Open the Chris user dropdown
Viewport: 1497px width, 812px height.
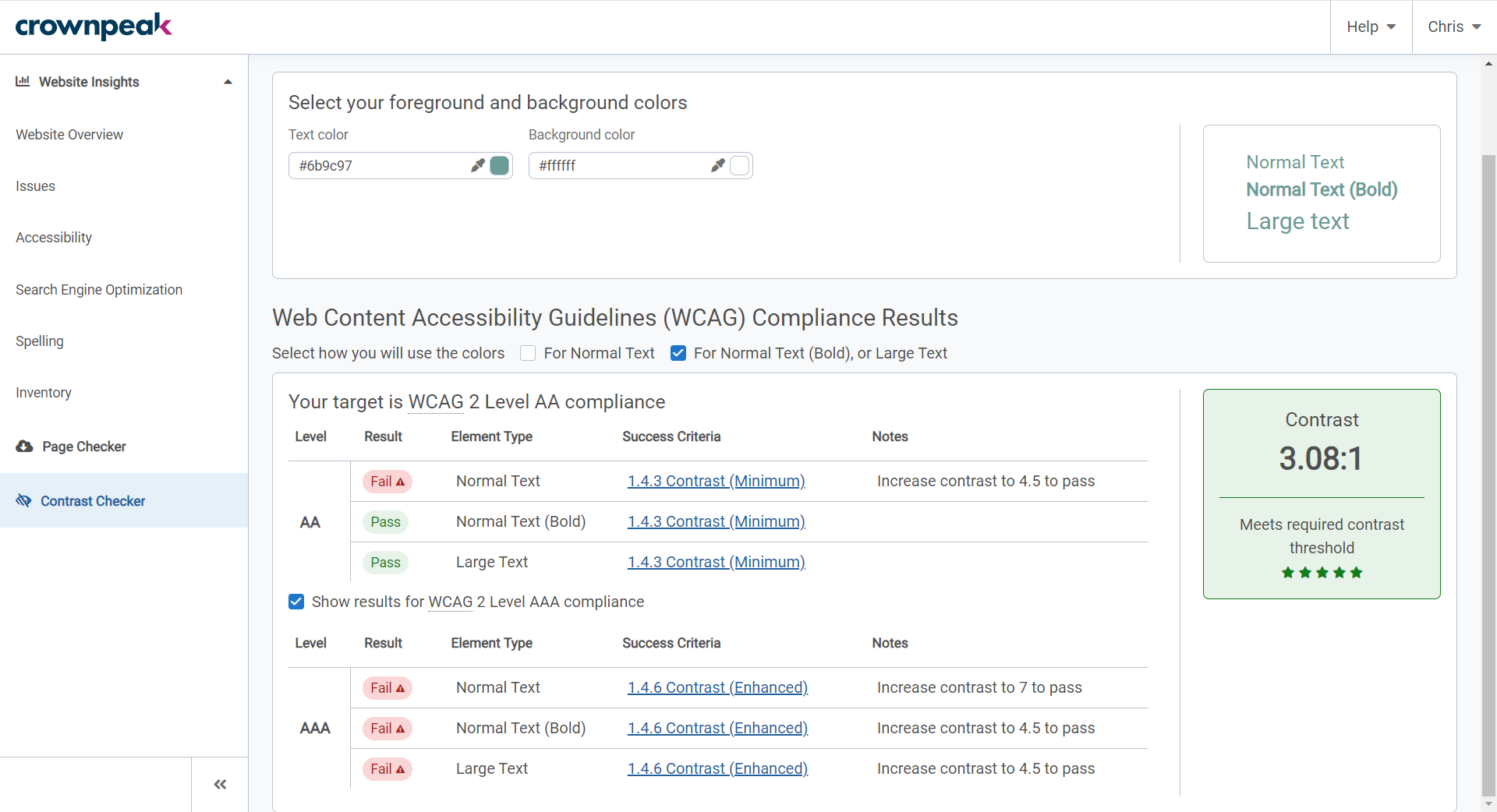click(1453, 26)
